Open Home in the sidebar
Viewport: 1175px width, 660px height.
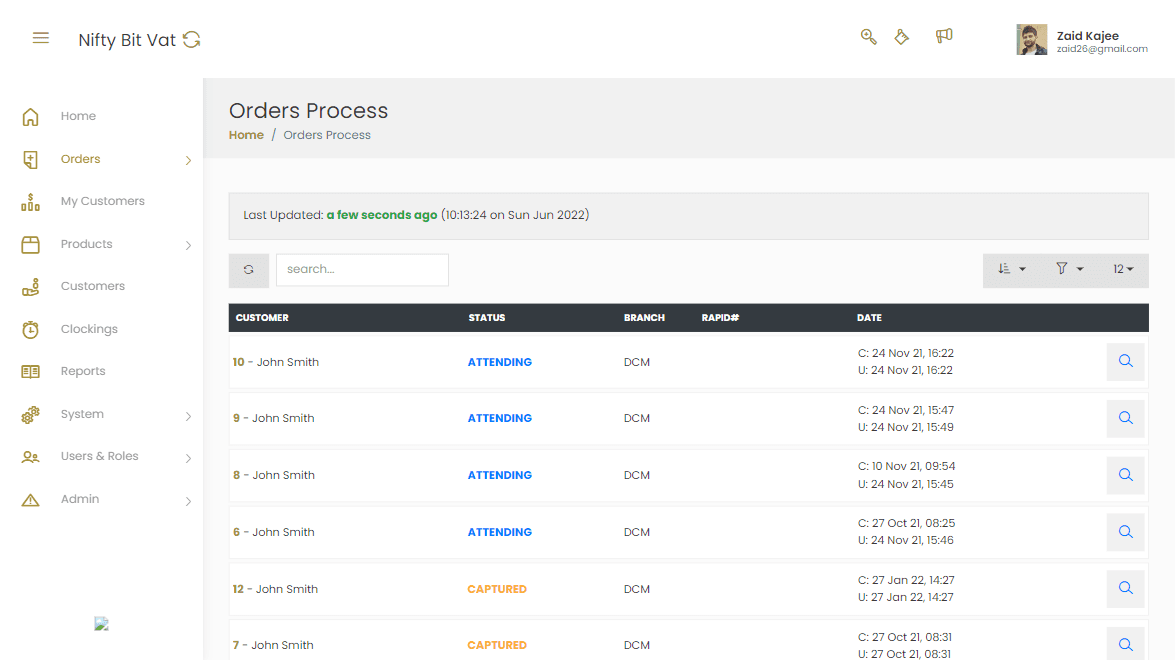point(78,116)
